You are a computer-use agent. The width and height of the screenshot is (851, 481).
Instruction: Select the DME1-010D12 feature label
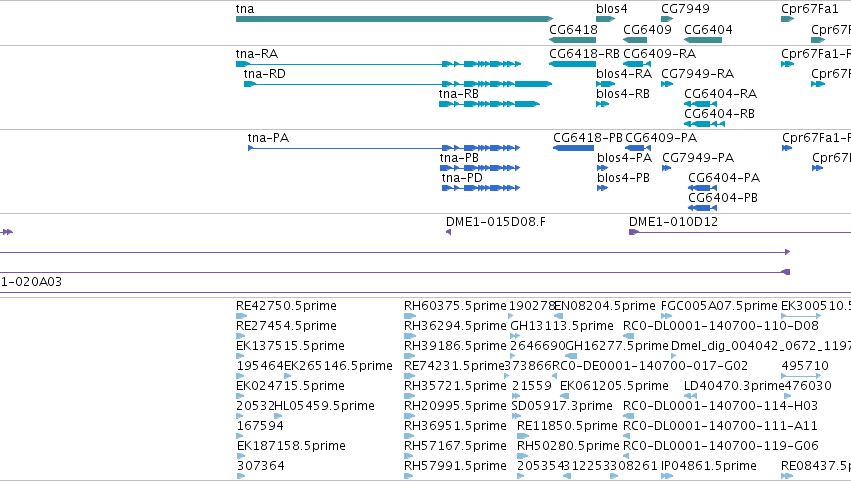pos(673,222)
